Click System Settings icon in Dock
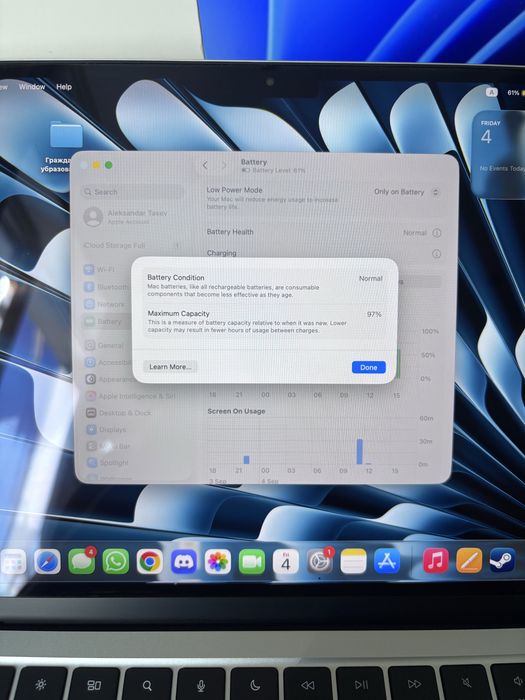This screenshot has width=525, height=700. point(320,562)
